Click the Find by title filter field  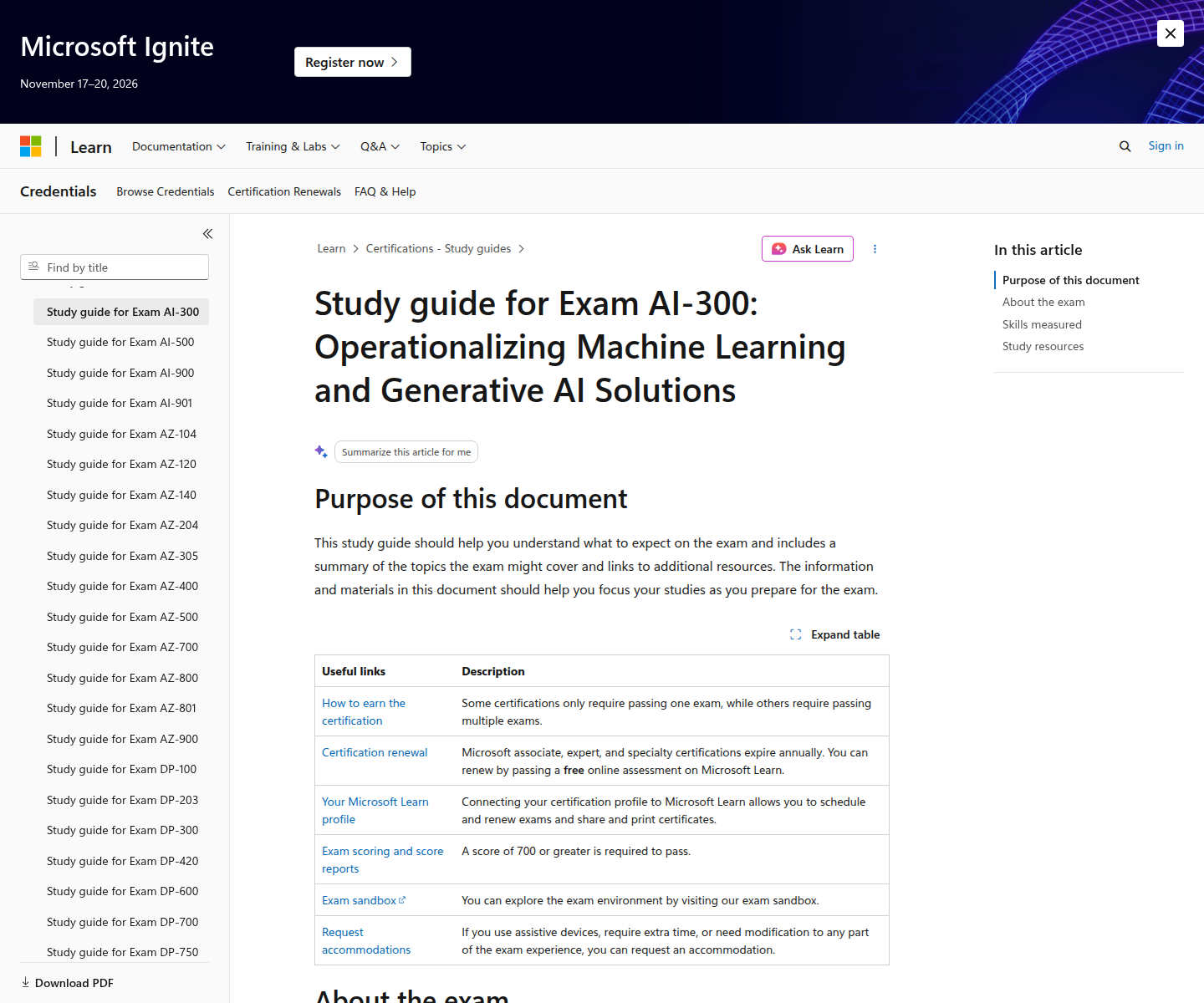point(115,267)
